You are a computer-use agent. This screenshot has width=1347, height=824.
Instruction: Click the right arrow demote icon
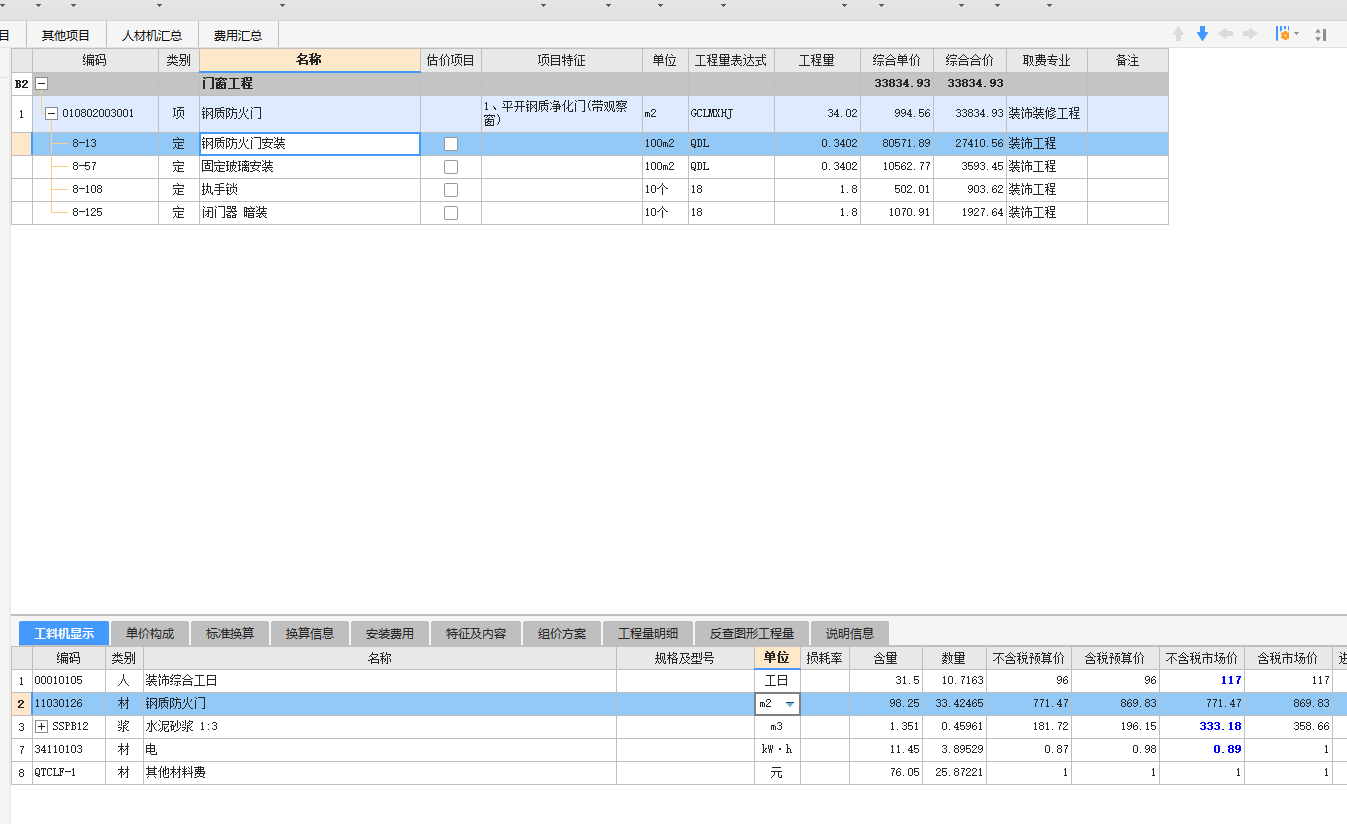[x=1250, y=34]
